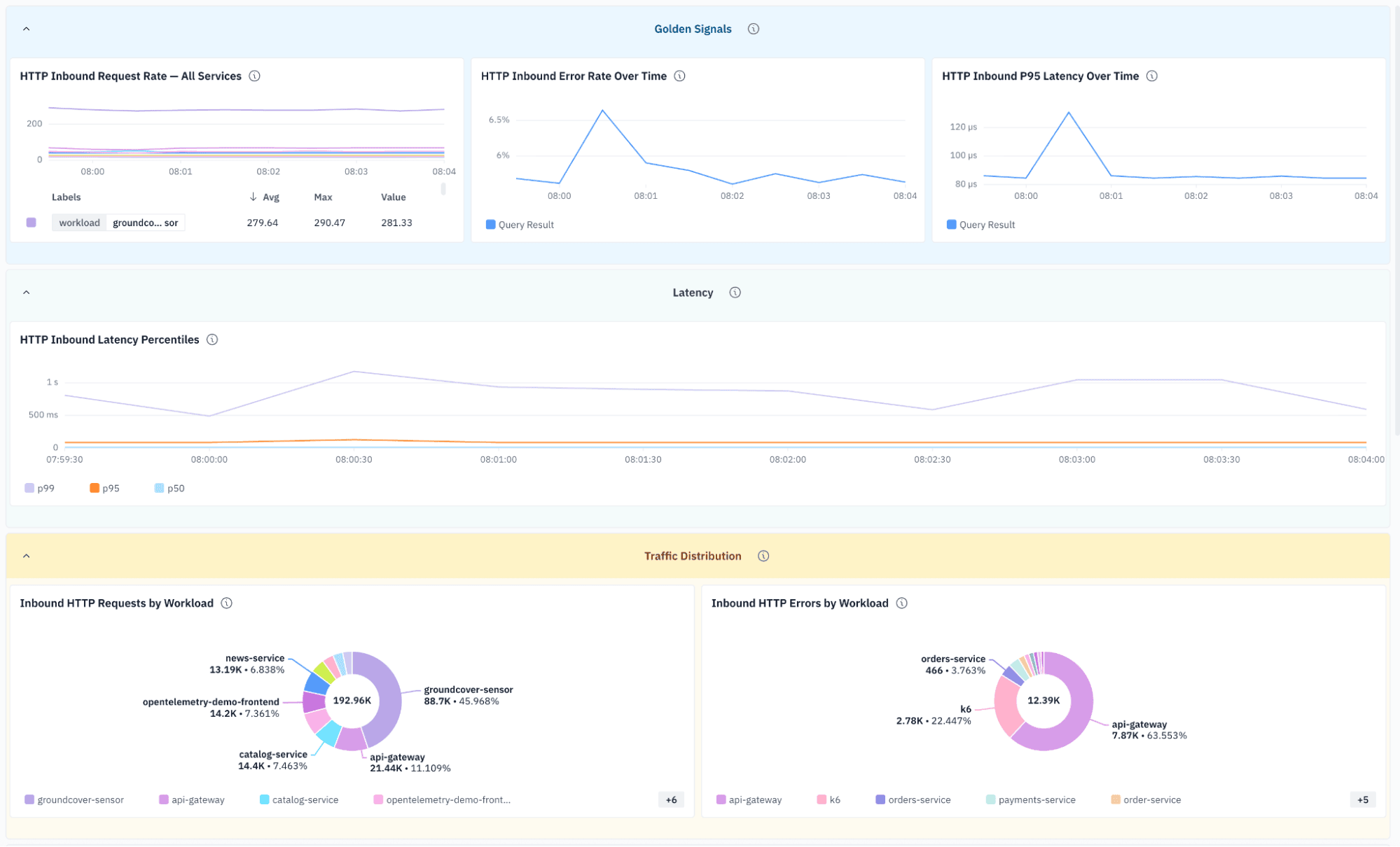Image resolution: width=1400 pixels, height=847 pixels.
Task: Show +6 more legend items in Requests chart
Action: click(x=671, y=799)
